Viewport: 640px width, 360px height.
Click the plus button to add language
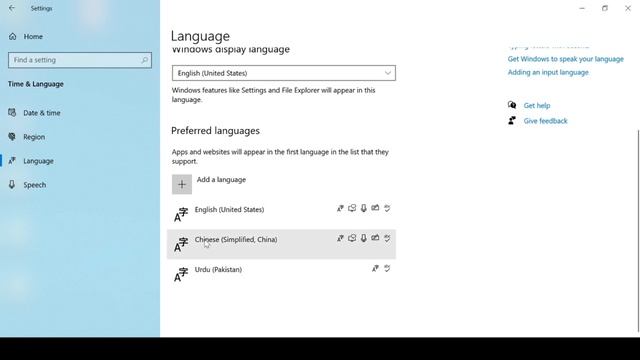pyautogui.click(x=182, y=184)
